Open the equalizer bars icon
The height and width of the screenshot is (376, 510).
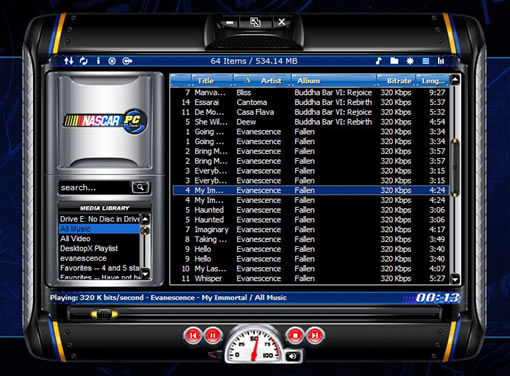441,61
